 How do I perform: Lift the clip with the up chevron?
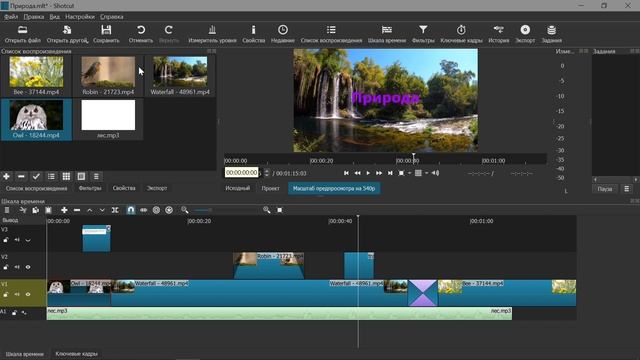(89, 210)
